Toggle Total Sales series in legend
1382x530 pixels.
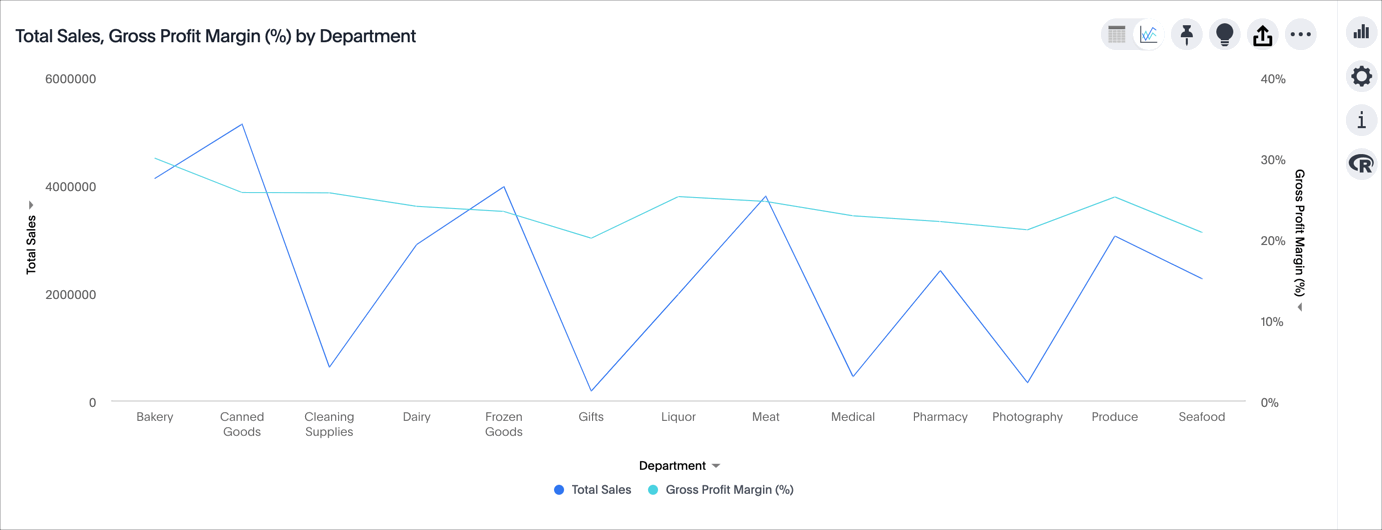(x=601, y=490)
